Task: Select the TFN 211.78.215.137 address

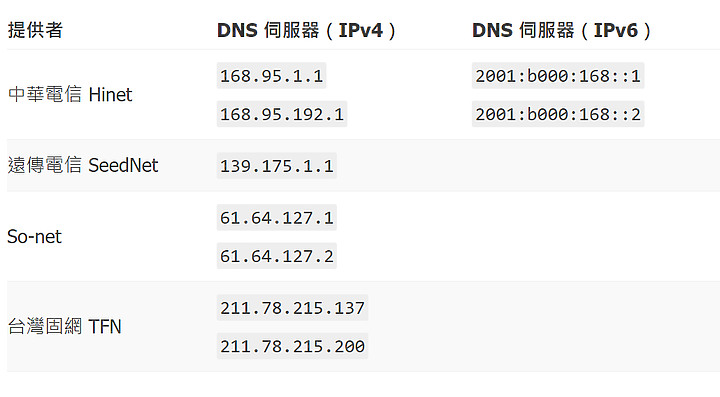Action: coord(292,308)
